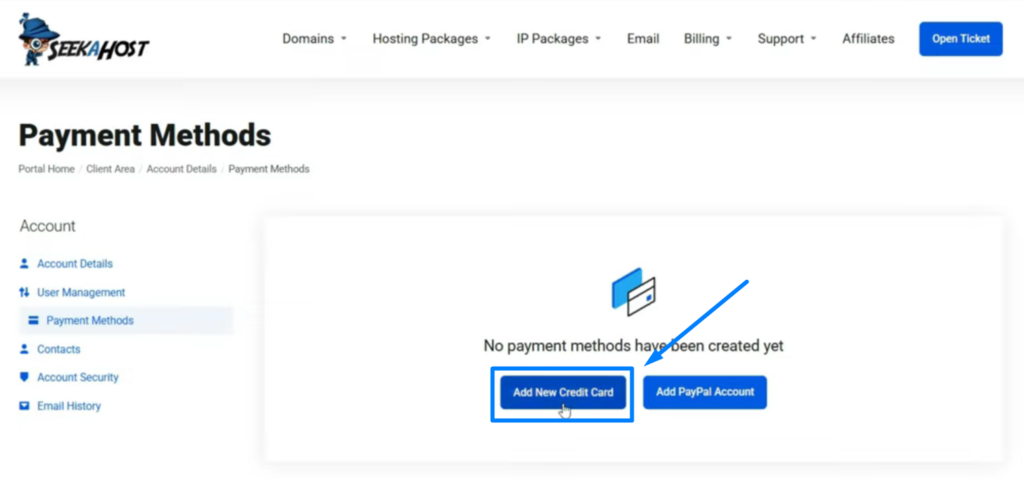This screenshot has width=1024, height=479.
Task: Expand the Domains dropdown menu
Action: pos(314,39)
